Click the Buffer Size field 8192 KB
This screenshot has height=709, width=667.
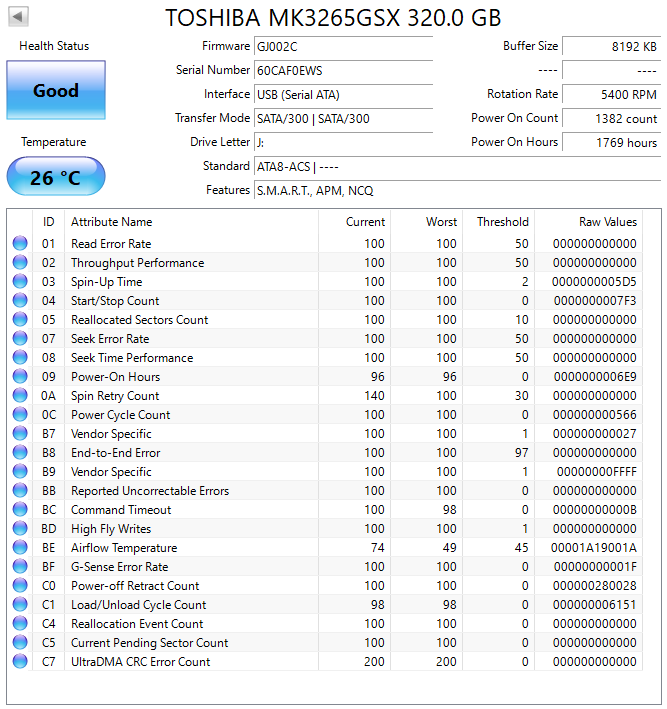pos(611,47)
